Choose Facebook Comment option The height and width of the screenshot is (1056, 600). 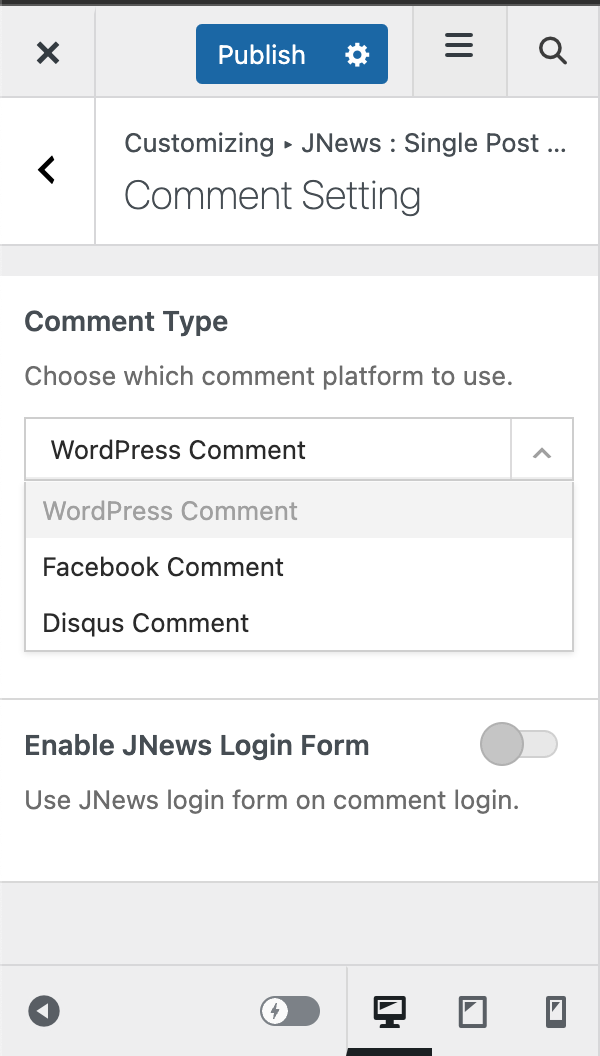coord(163,567)
